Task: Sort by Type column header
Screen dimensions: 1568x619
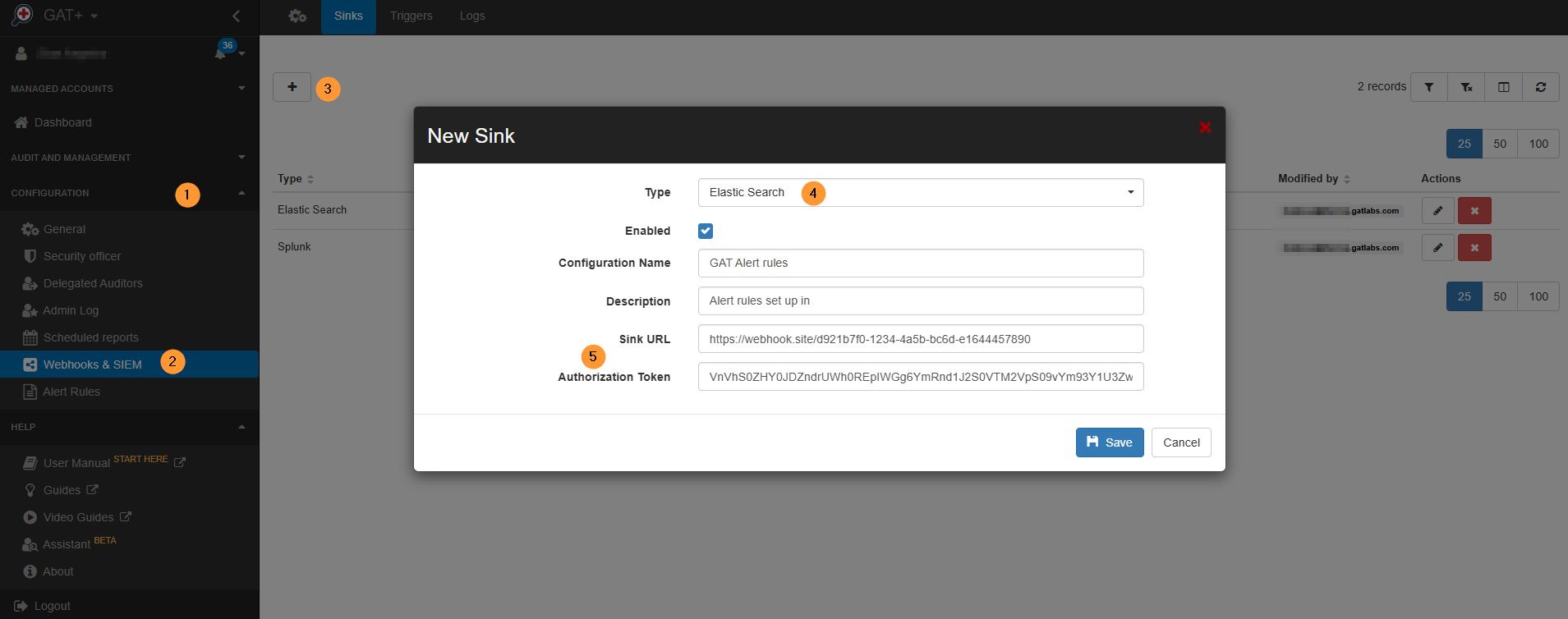Action: point(296,179)
